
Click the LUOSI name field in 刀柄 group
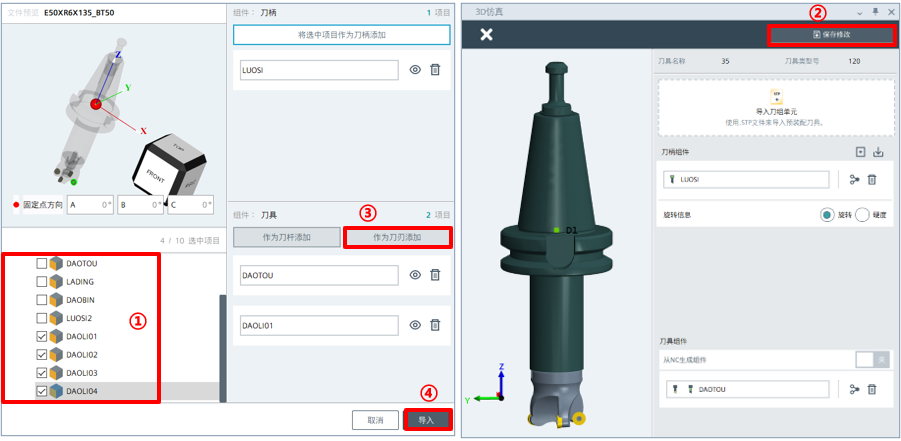[x=319, y=70]
